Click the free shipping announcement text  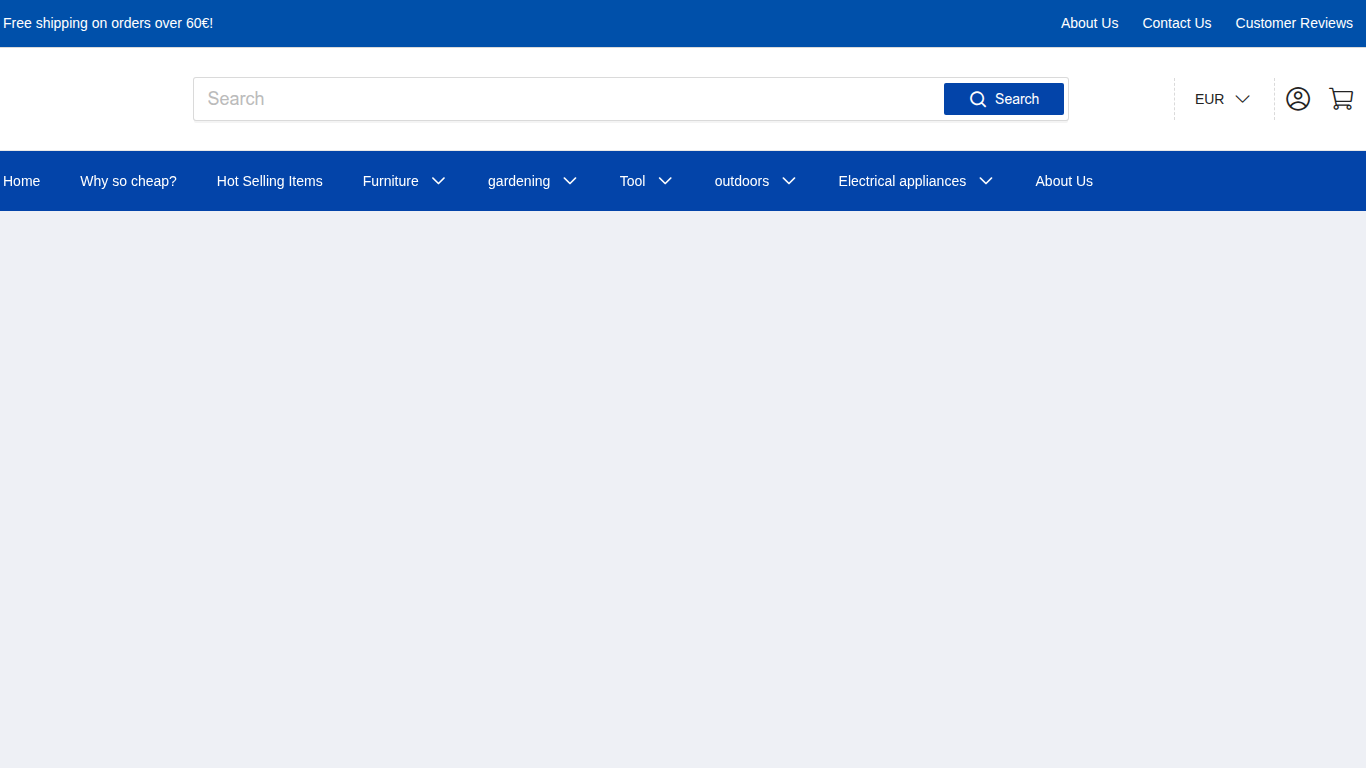tap(108, 23)
